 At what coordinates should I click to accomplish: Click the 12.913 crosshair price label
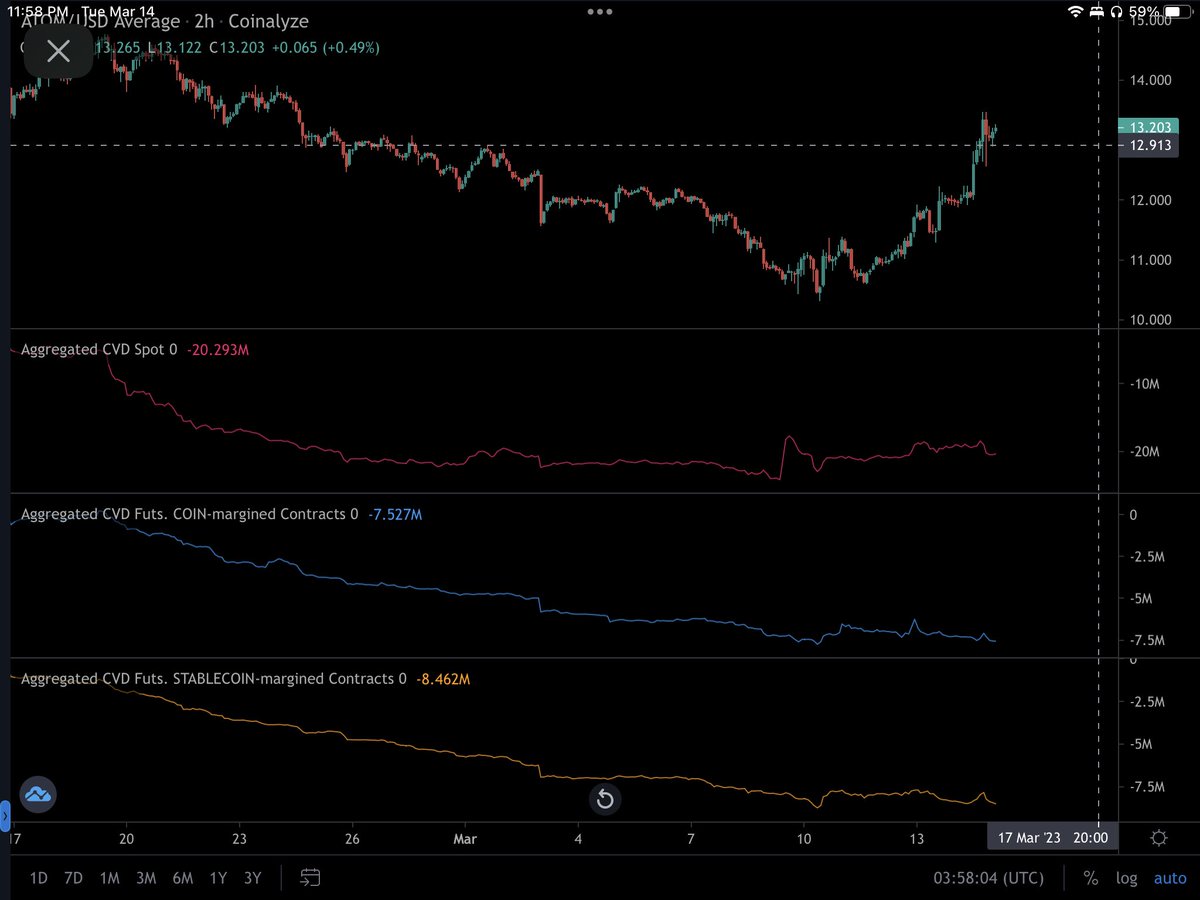click(x=1150, y=146)
